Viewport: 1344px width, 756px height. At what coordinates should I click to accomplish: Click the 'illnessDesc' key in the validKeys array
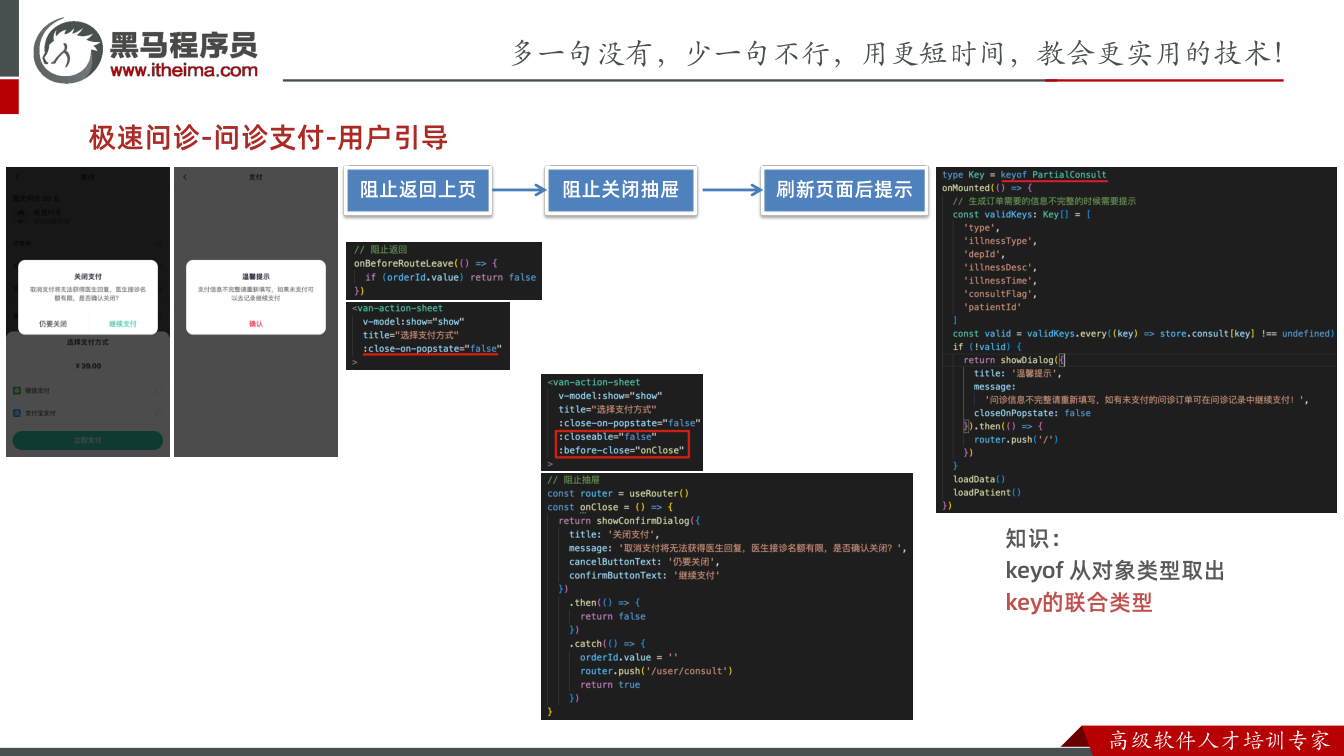point(1000,268)
